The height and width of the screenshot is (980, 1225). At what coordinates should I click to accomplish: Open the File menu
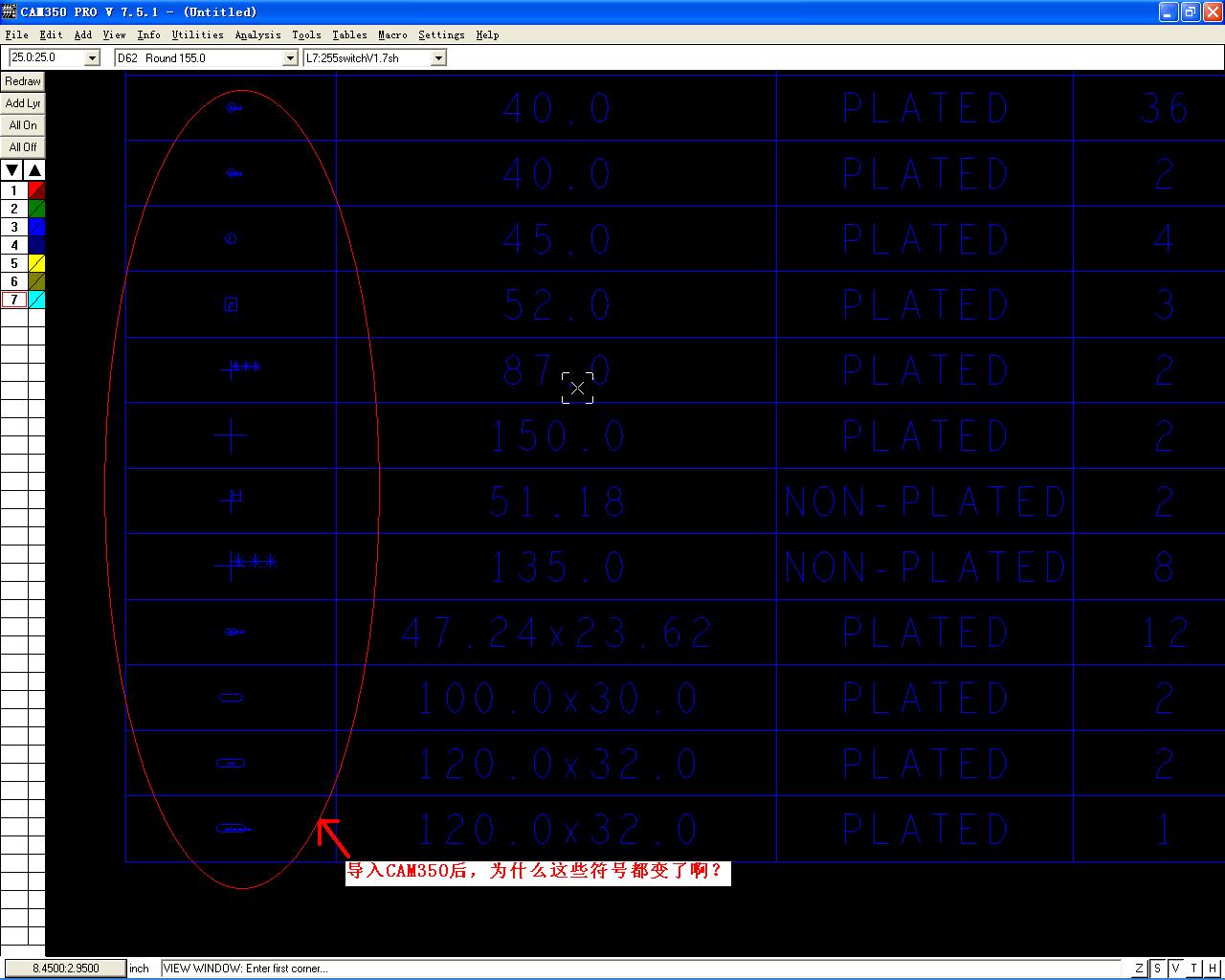click(x=16, y=34)
